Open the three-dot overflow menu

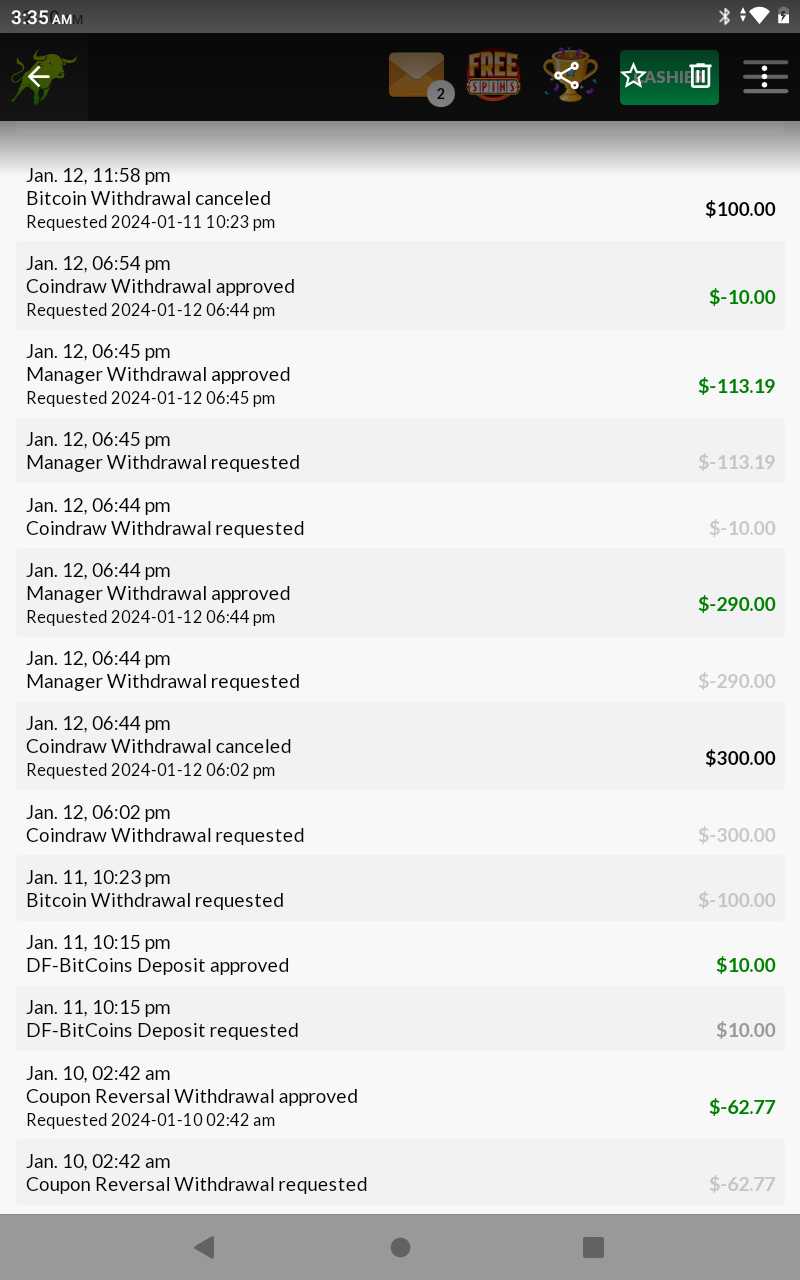click(x=765, y=77)
